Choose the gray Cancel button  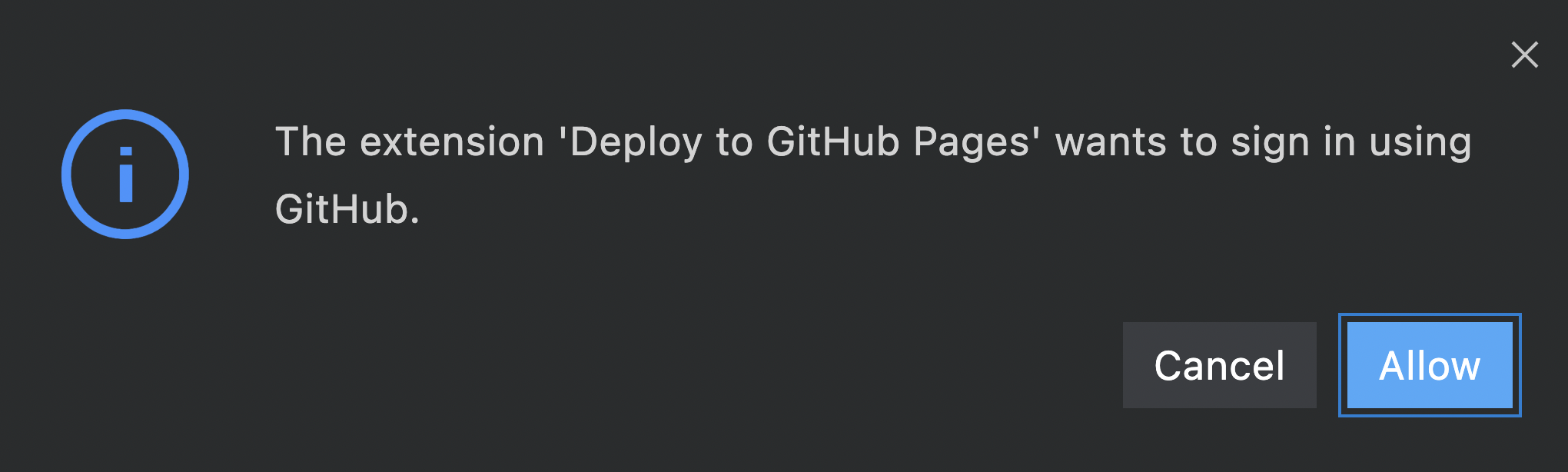[x=1219, y=365]
